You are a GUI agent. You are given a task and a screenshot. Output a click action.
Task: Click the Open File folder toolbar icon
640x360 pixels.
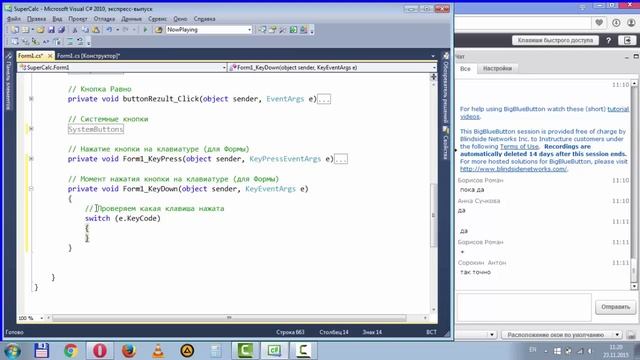click(x=40, y=30)
